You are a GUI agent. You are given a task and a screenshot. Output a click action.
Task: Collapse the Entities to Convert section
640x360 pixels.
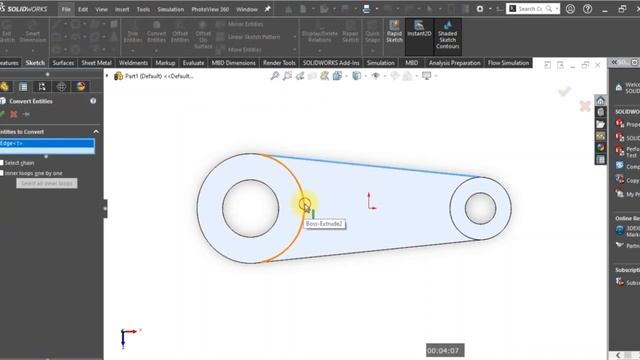coord(96,131)
